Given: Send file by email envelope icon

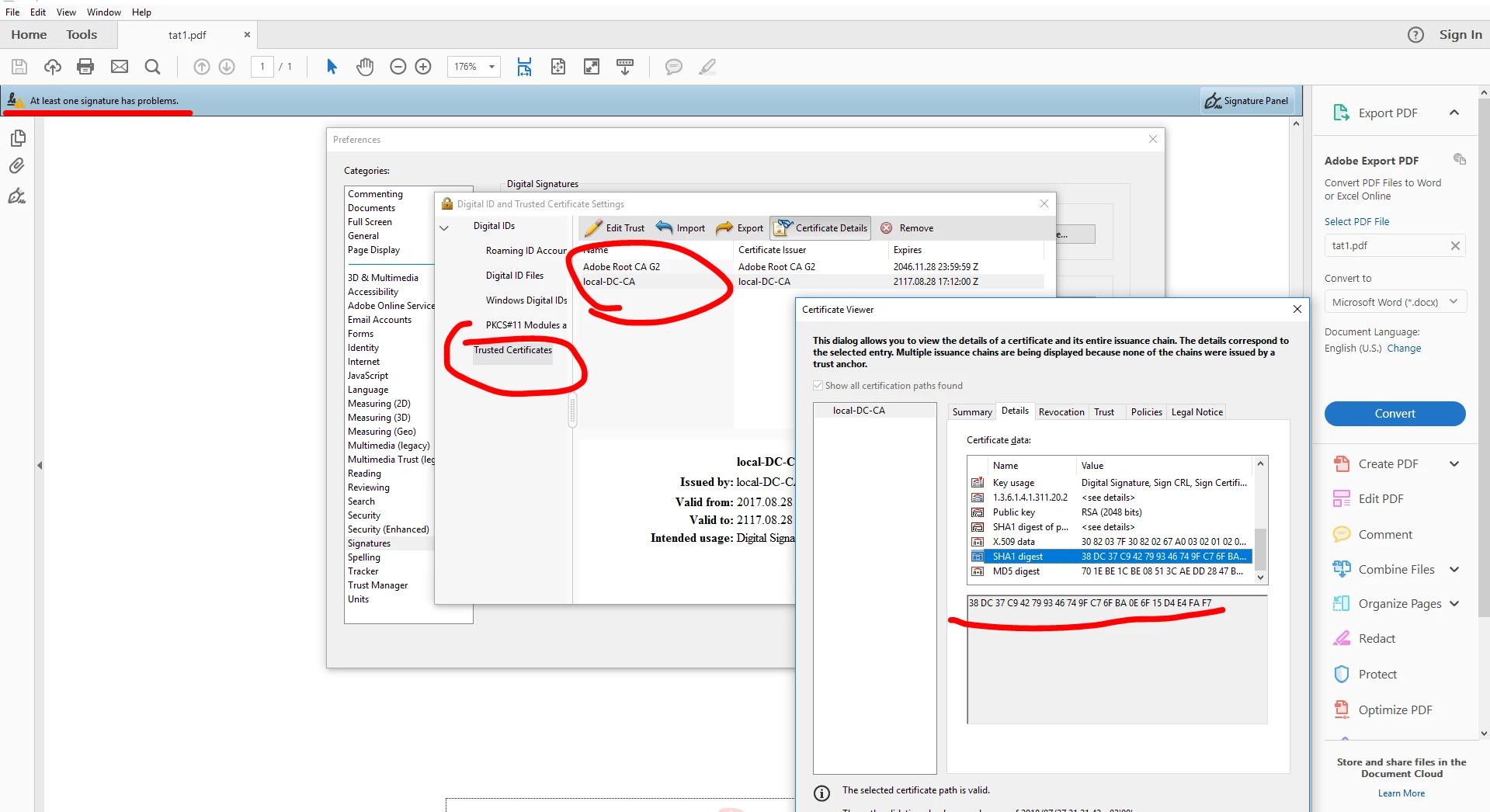Looking at the screenshot, I should click(x=120, y=67).
